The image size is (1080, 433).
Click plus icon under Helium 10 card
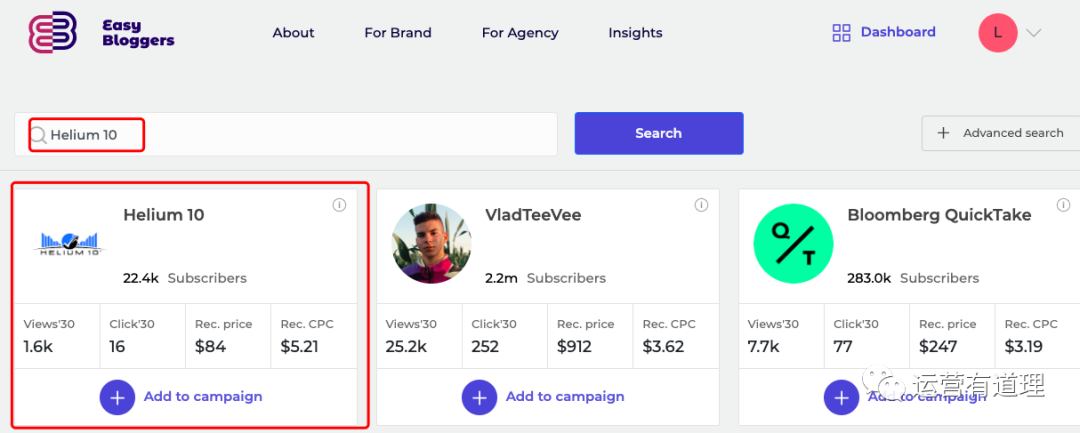117,397
